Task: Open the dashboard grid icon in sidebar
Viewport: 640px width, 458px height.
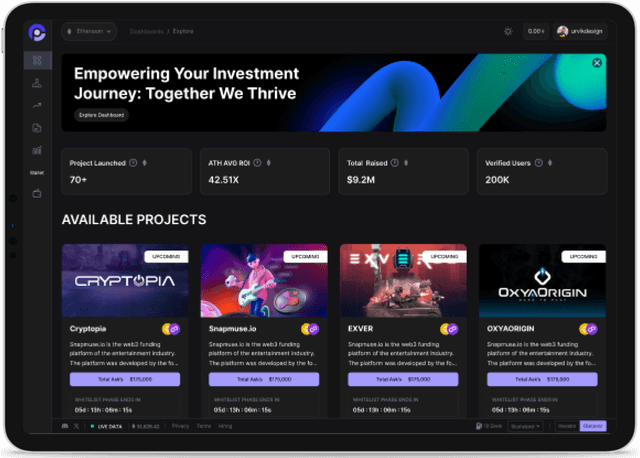Action: pos(37,61)
